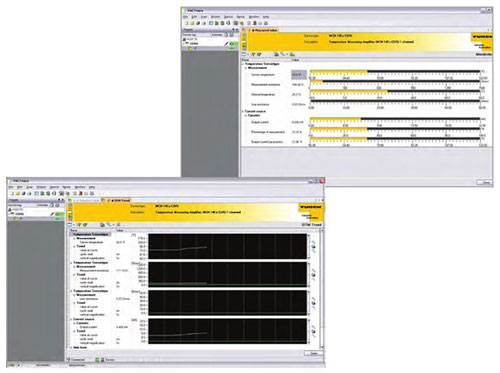Collapse Current source group in DTM Trend window
The width and height of the screenshot is (500, 373).
[71, 319]
